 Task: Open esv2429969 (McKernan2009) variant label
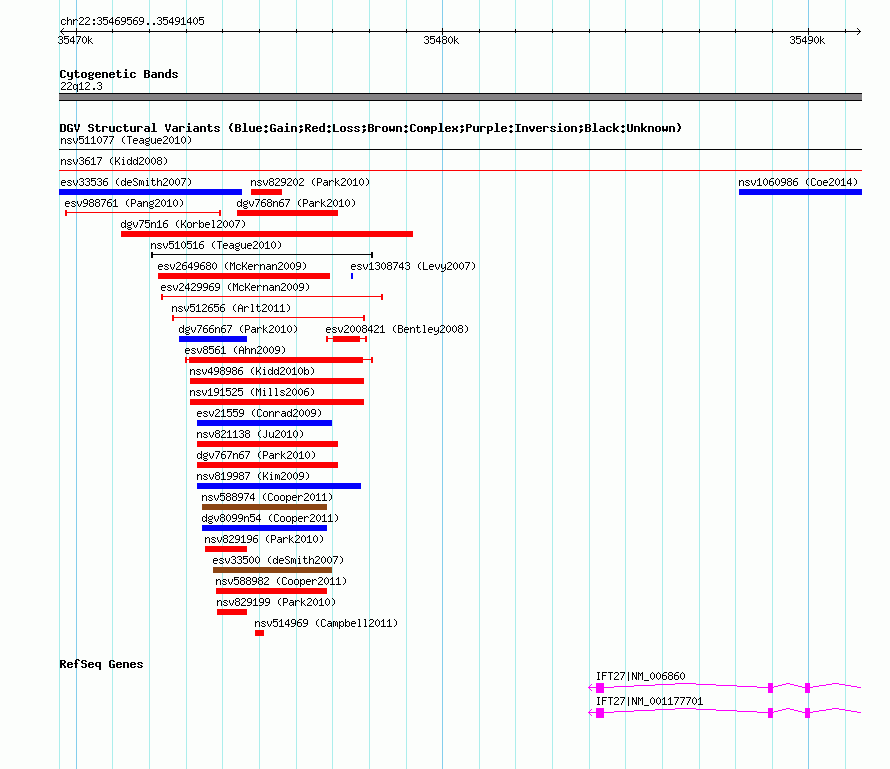coord(235,287)
